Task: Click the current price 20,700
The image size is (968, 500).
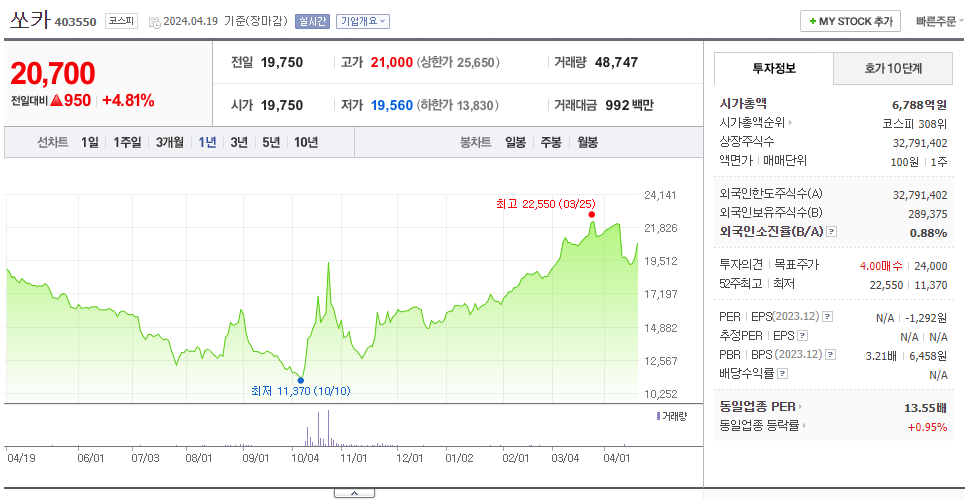Action: pyautogui.click(x=53, y=73)
